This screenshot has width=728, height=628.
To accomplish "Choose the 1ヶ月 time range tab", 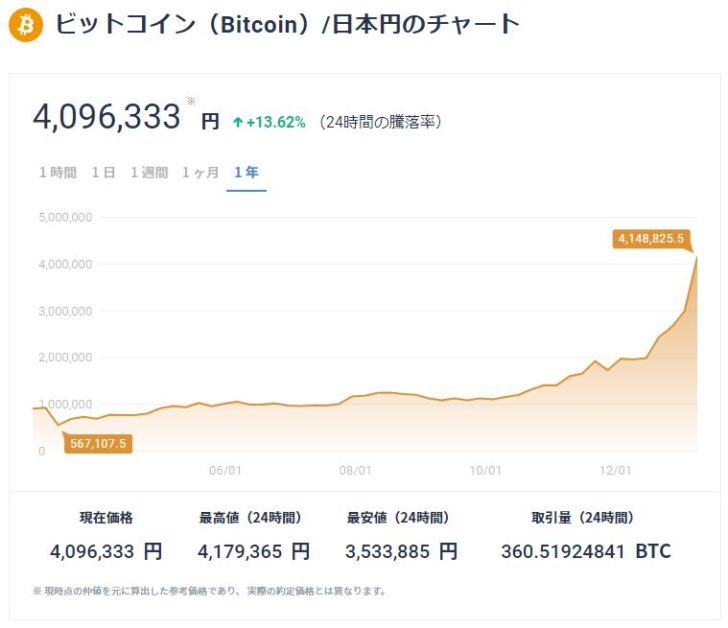I will click(200, 172).
